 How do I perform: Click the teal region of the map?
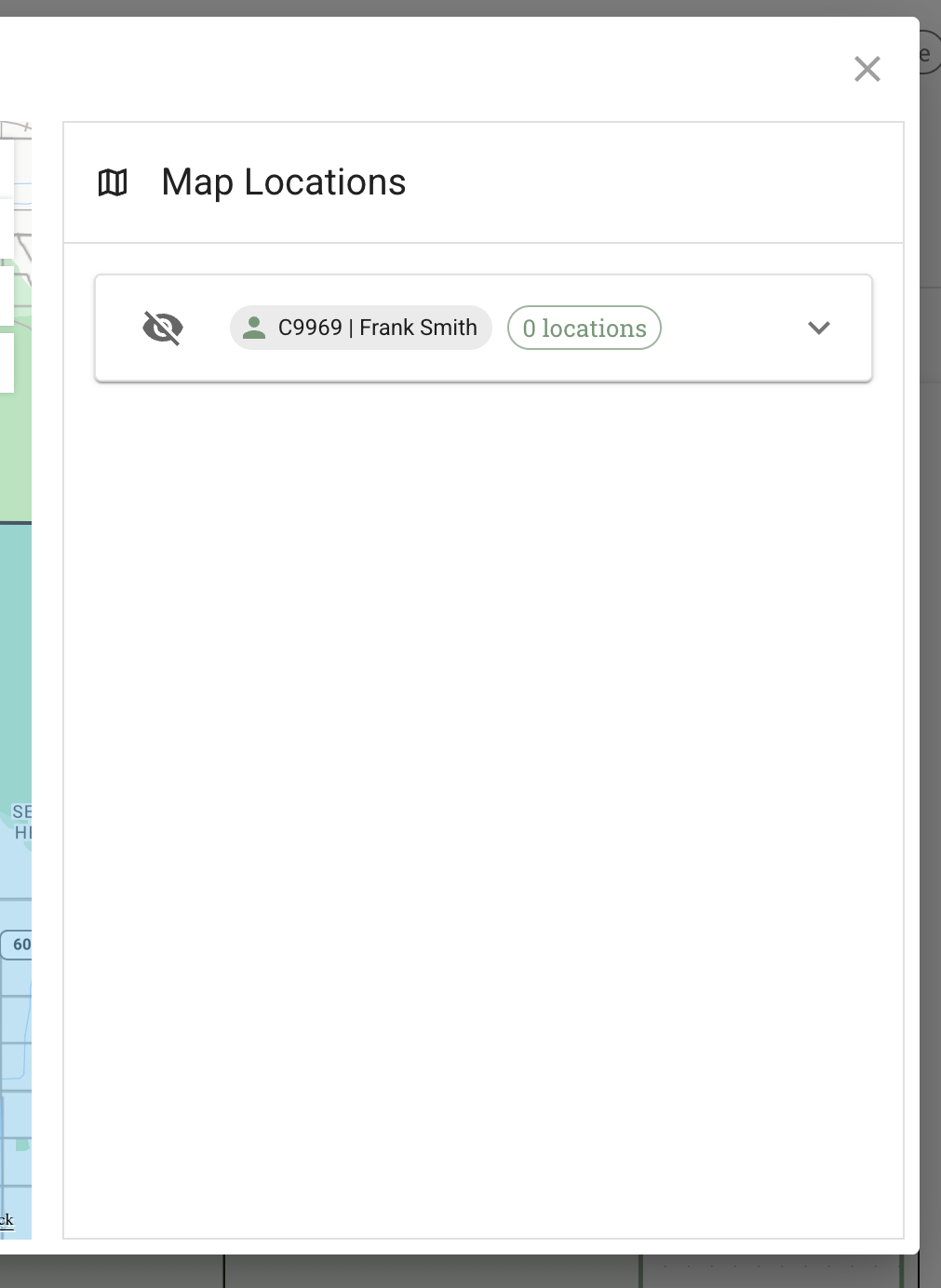(15, 651)
